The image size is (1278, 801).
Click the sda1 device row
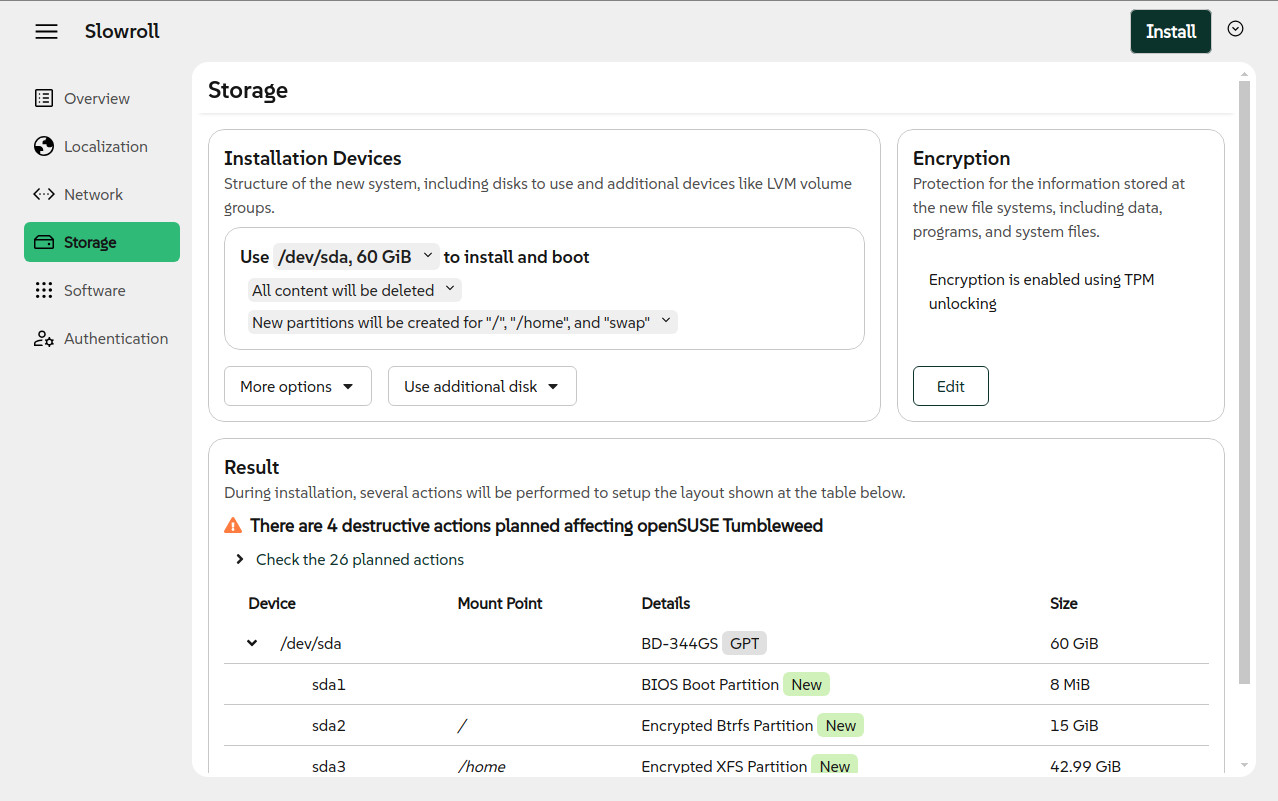pyautogui.click(x=716, y=685)
